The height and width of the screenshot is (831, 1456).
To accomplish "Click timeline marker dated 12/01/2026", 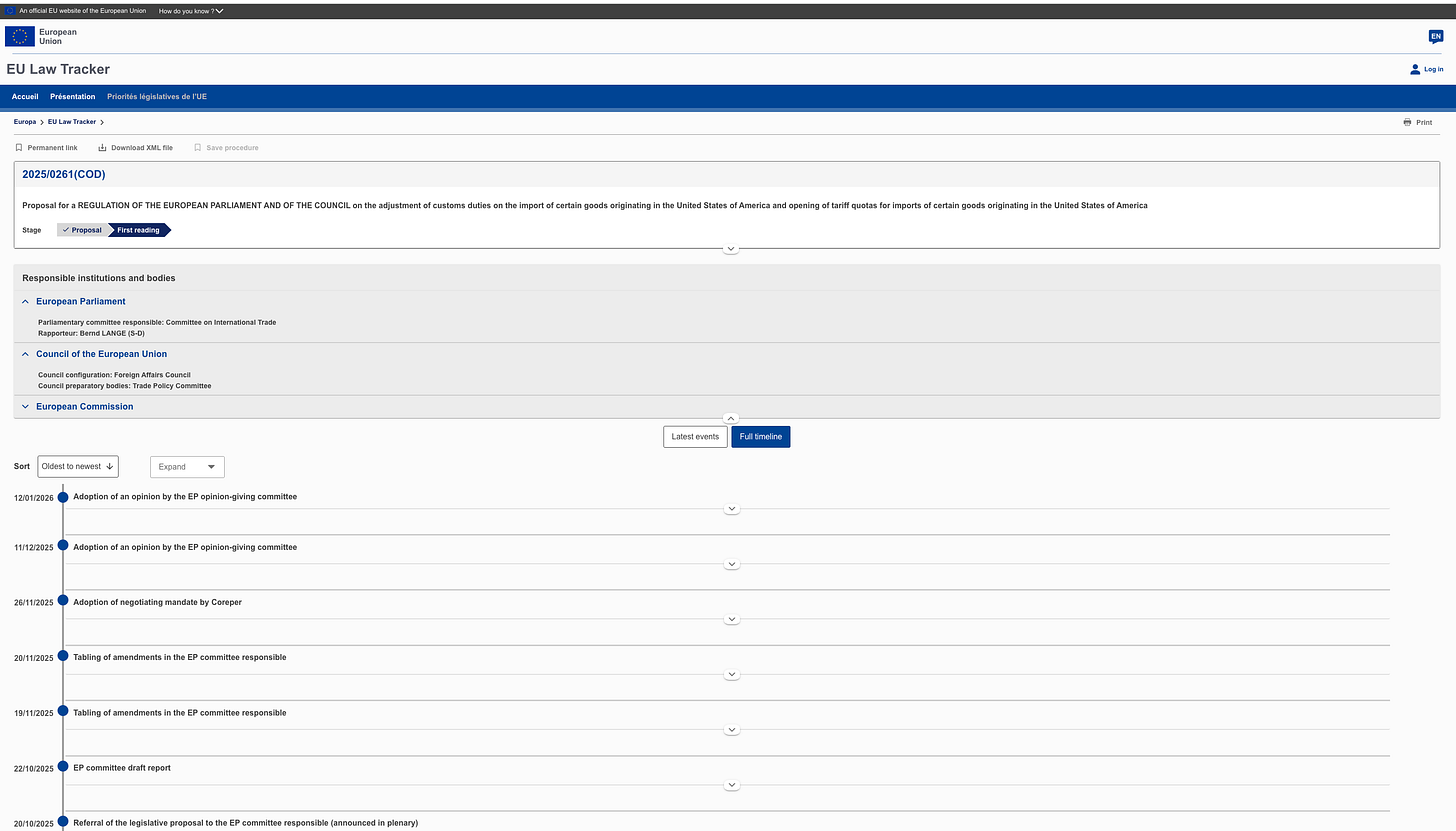I will 63,497.
